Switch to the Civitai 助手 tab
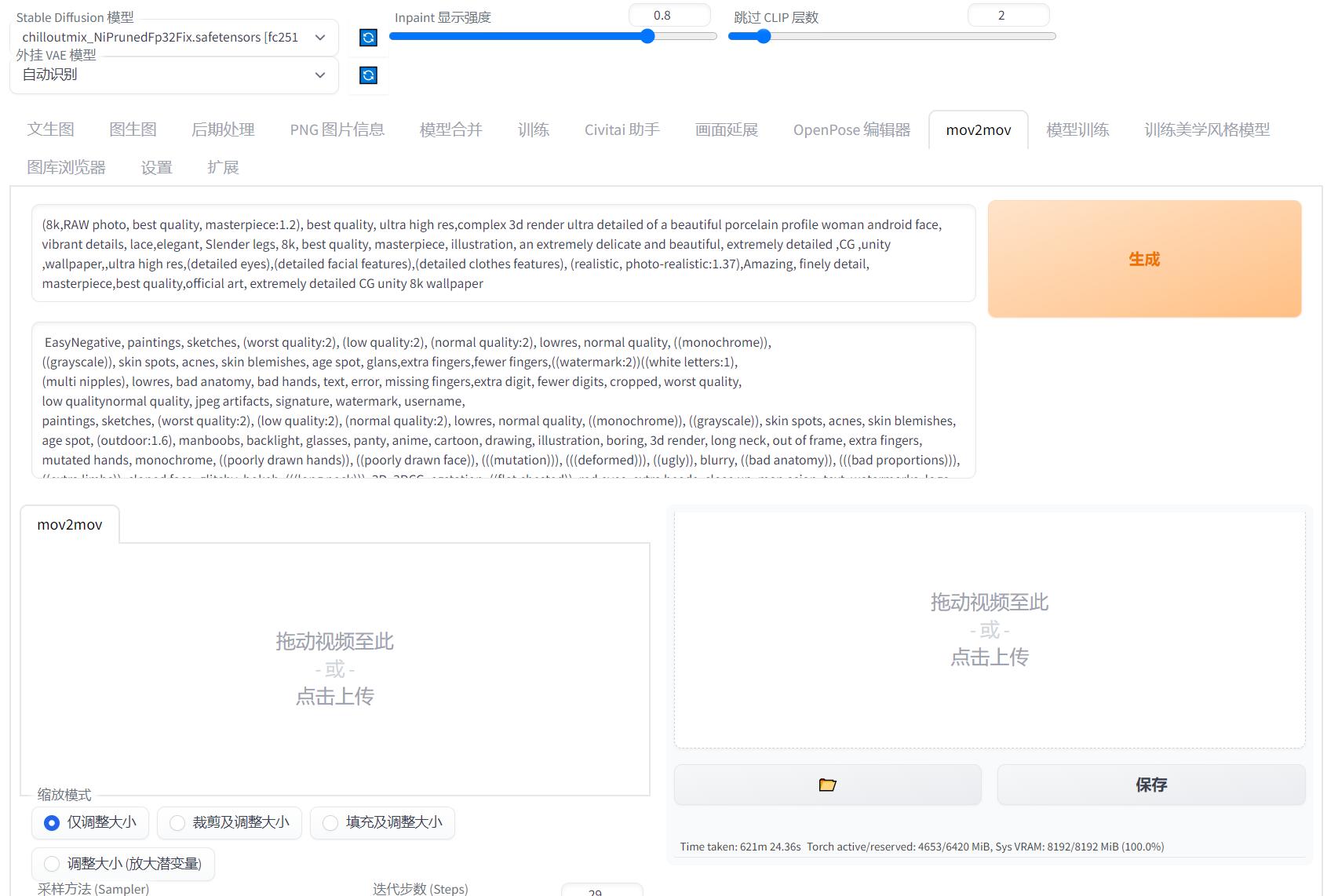The width and height of the screenshot is (1338, 896). tap(622, 129)
